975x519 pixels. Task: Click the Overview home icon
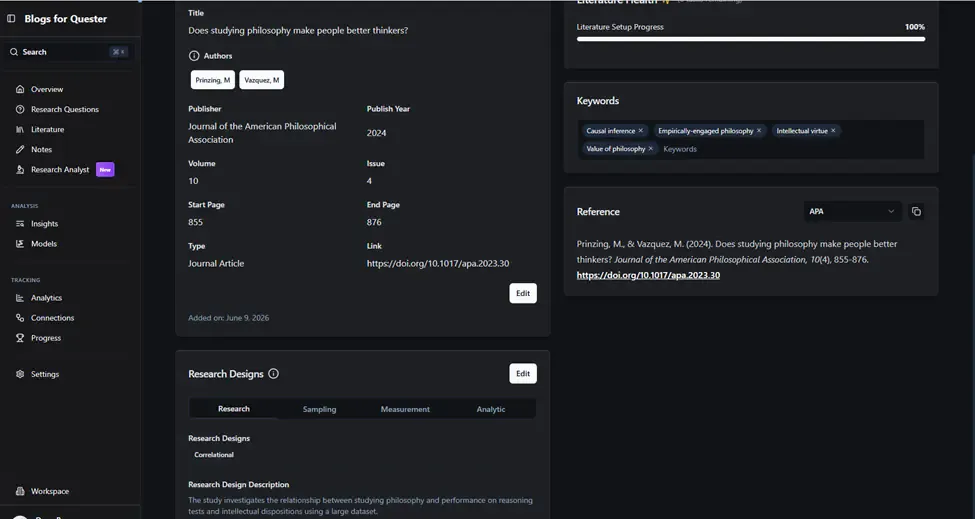click(x=20, y=90)
